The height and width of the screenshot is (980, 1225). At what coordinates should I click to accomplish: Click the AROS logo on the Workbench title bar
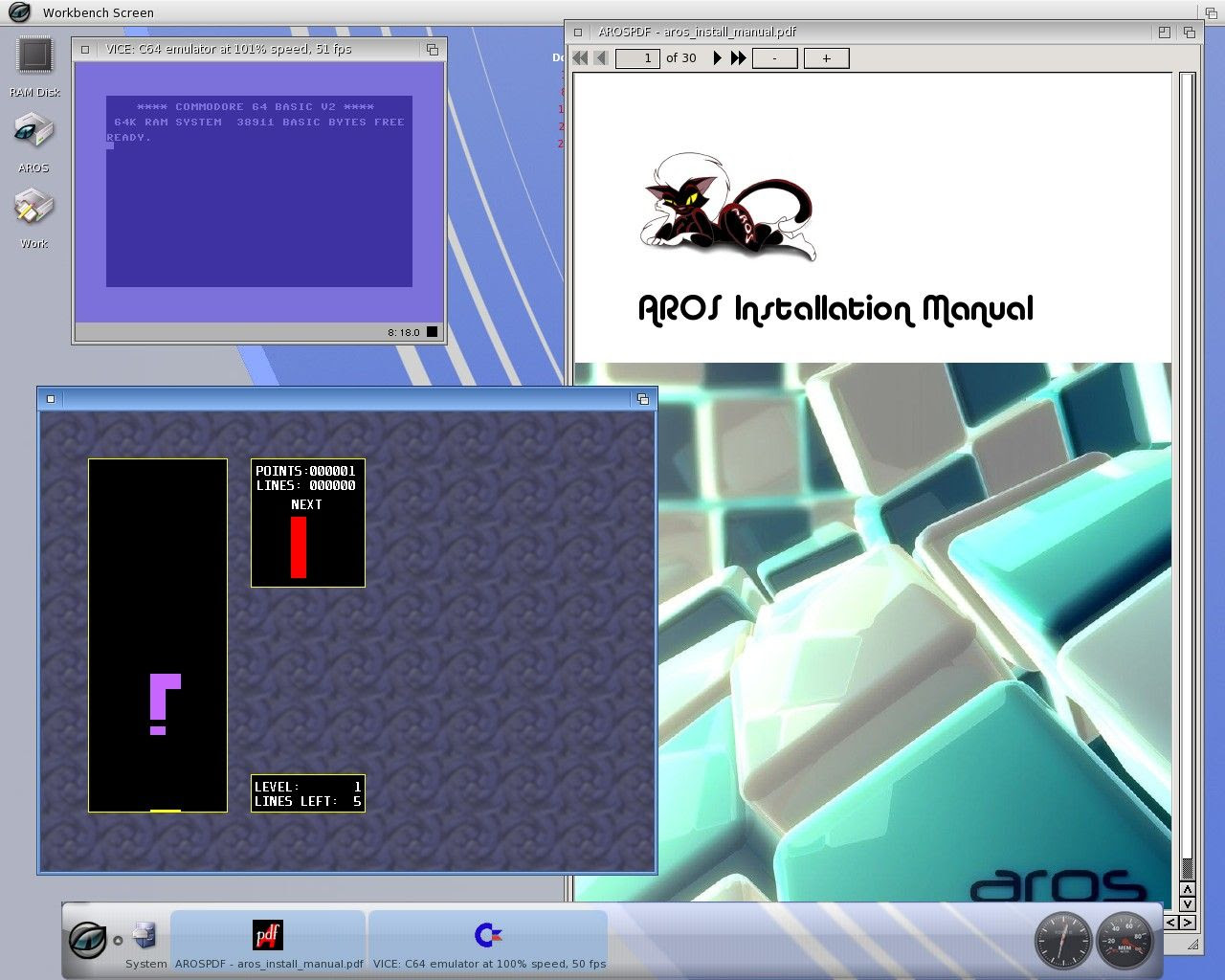(x=20, y=11)
